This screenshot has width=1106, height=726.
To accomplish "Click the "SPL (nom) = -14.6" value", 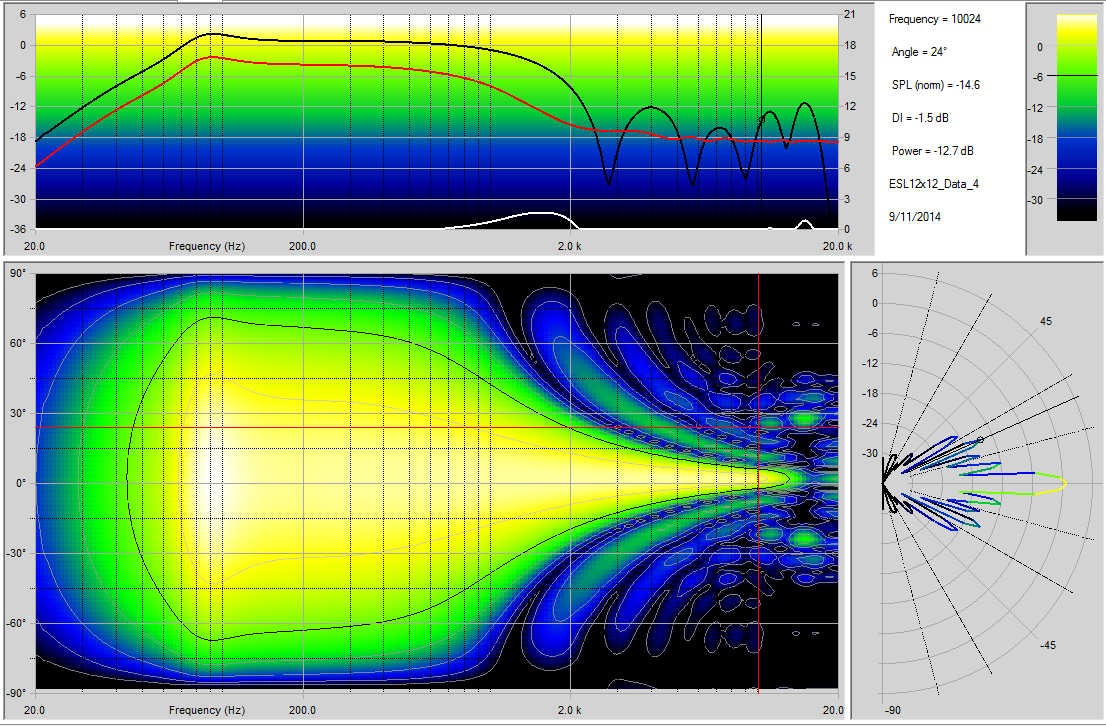I will (935, 85).
